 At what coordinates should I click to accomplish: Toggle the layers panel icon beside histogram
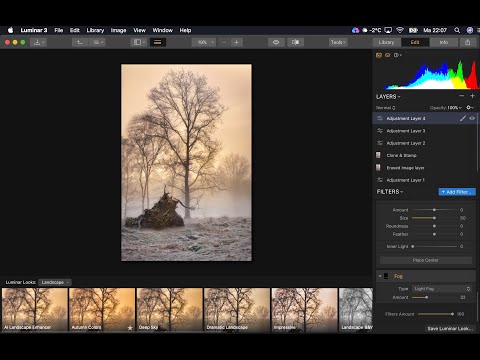(387, 55)
